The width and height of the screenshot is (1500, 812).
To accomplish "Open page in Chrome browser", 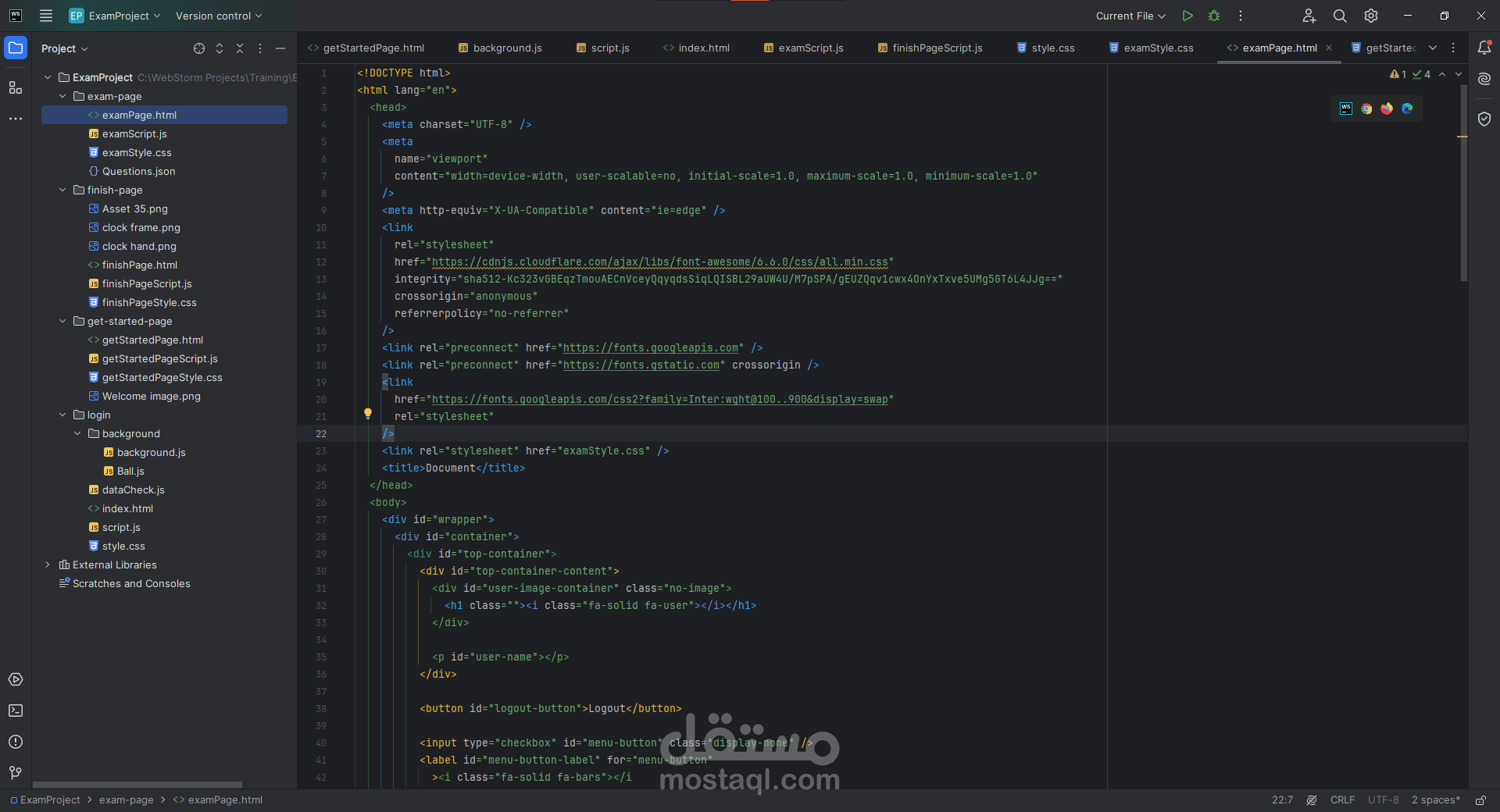I will pos(1366,109).
